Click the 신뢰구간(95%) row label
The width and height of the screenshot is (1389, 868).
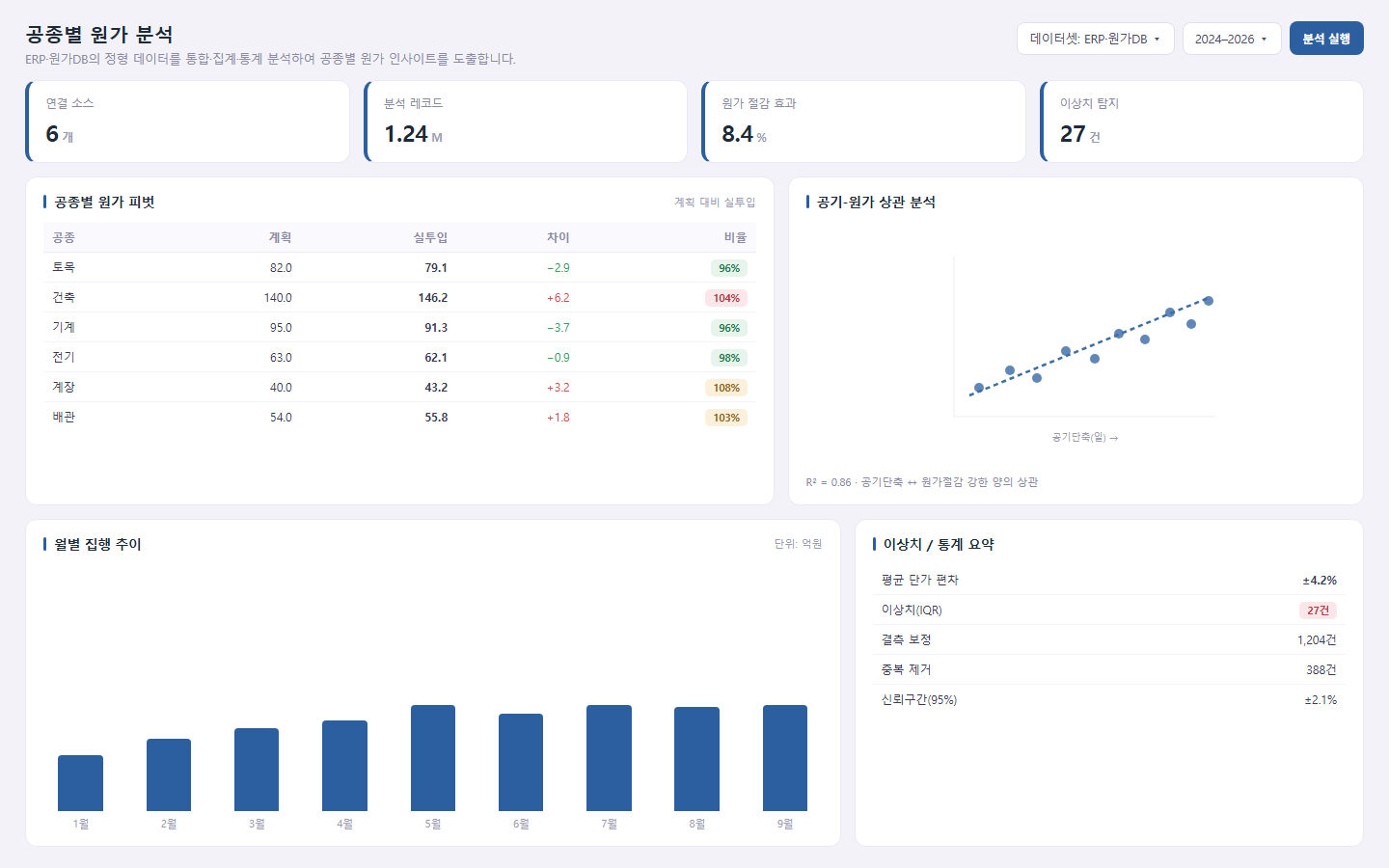click(x=918, y=699)
